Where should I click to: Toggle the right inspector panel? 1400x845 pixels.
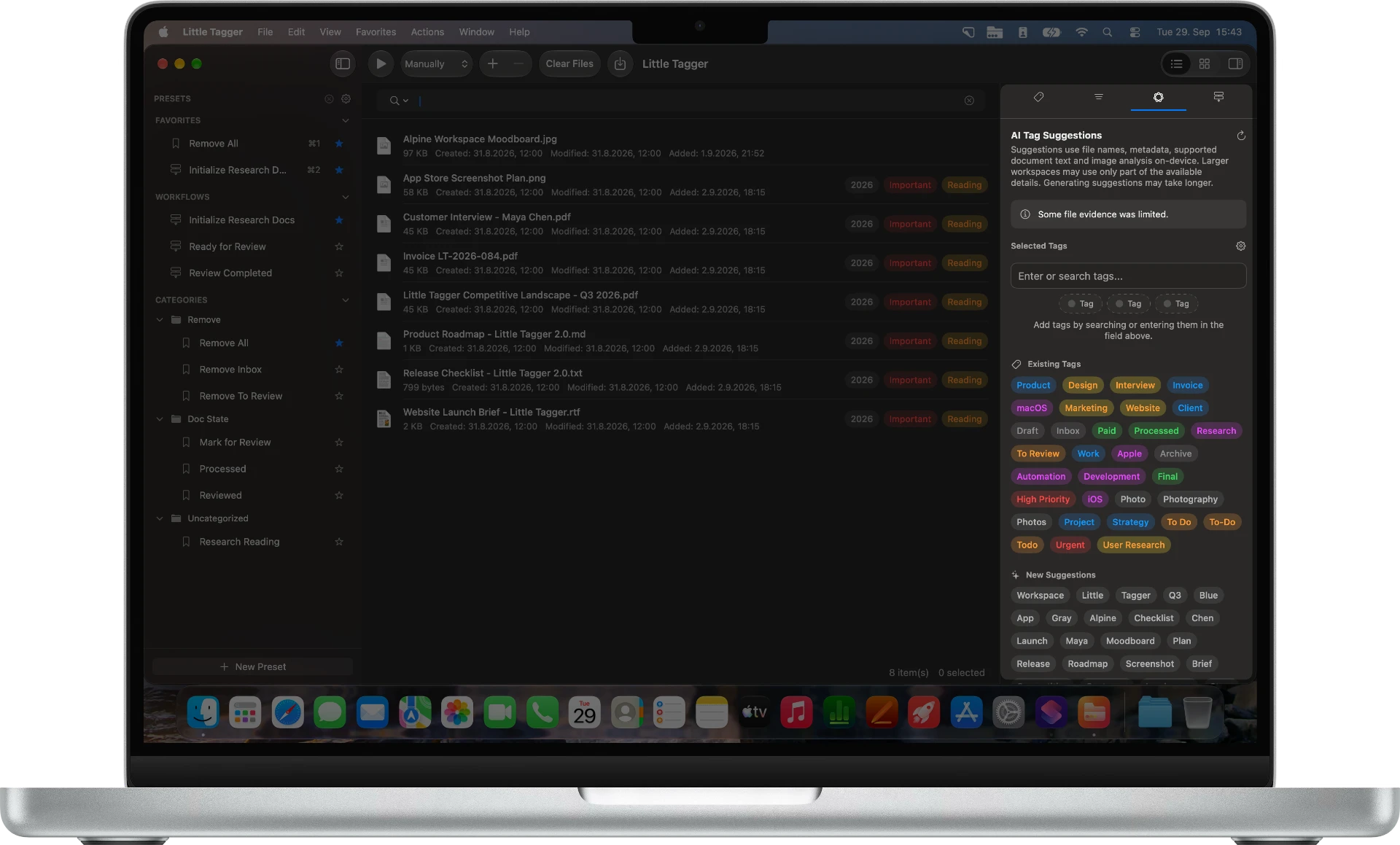point(1235,64)
